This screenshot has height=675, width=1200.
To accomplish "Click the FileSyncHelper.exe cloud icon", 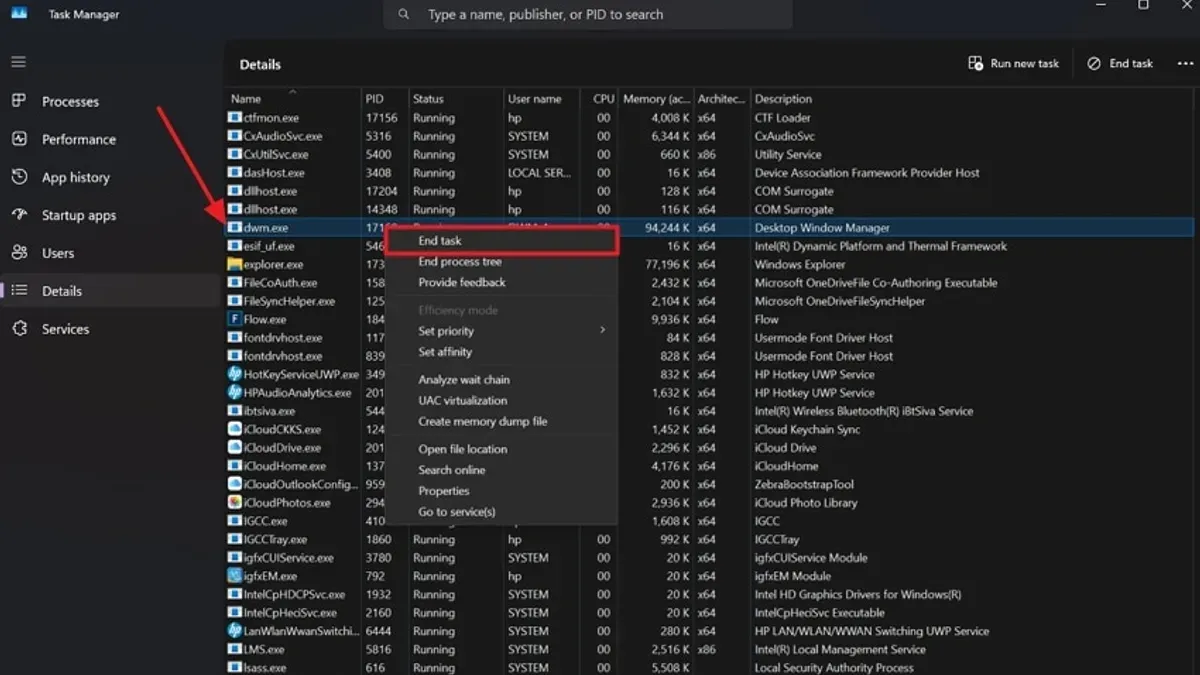I will tap(235, 301).
